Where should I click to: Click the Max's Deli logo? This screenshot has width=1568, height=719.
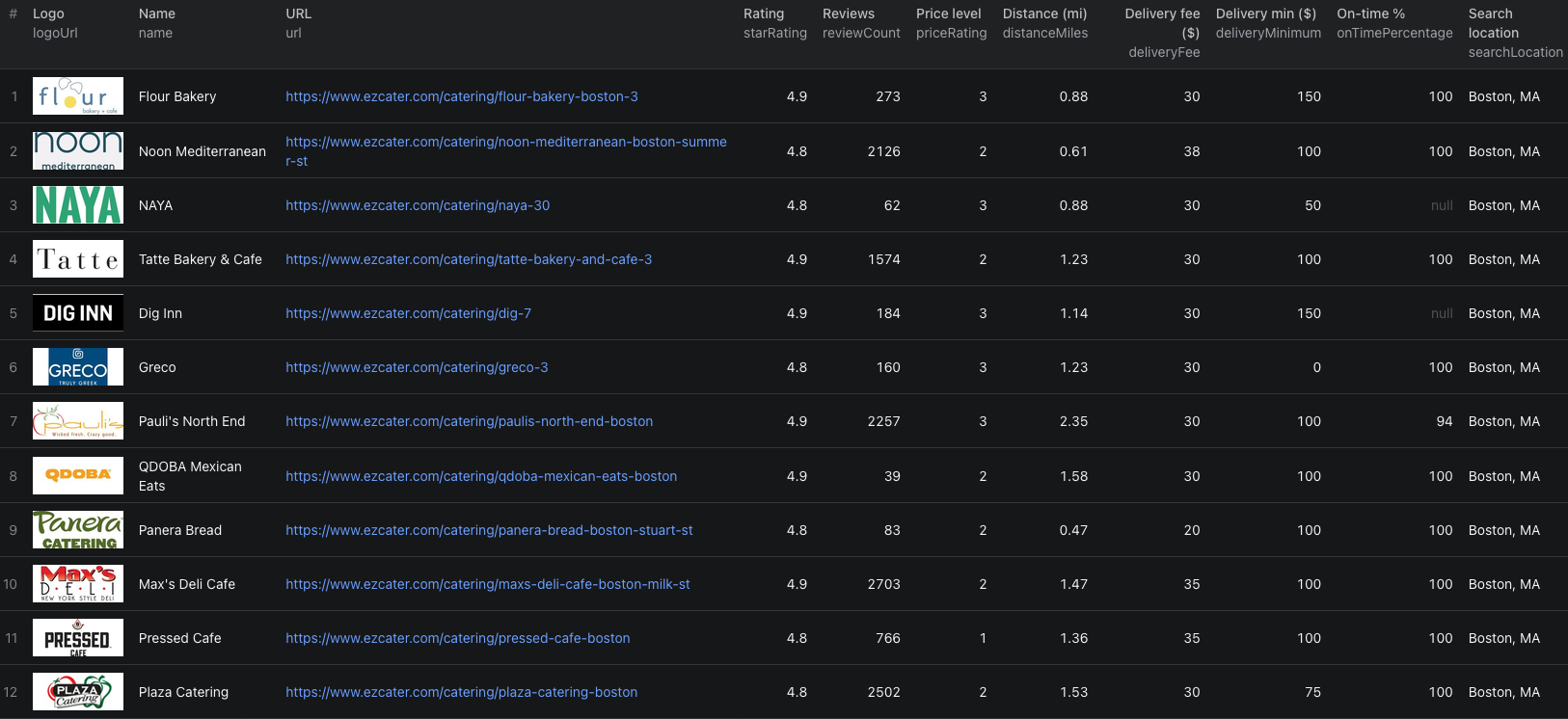click(x=78, y=584)
